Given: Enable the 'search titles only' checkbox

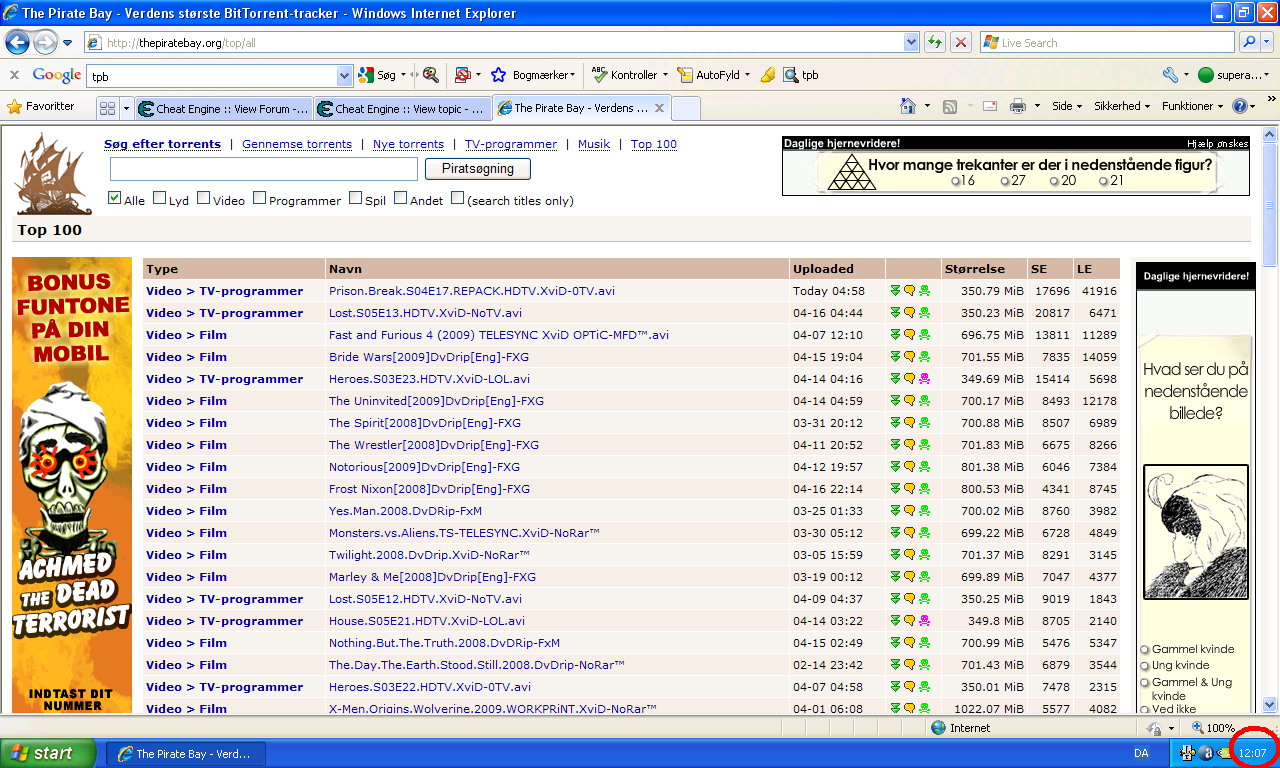Looking at the screenshot, I should (457, 198).
